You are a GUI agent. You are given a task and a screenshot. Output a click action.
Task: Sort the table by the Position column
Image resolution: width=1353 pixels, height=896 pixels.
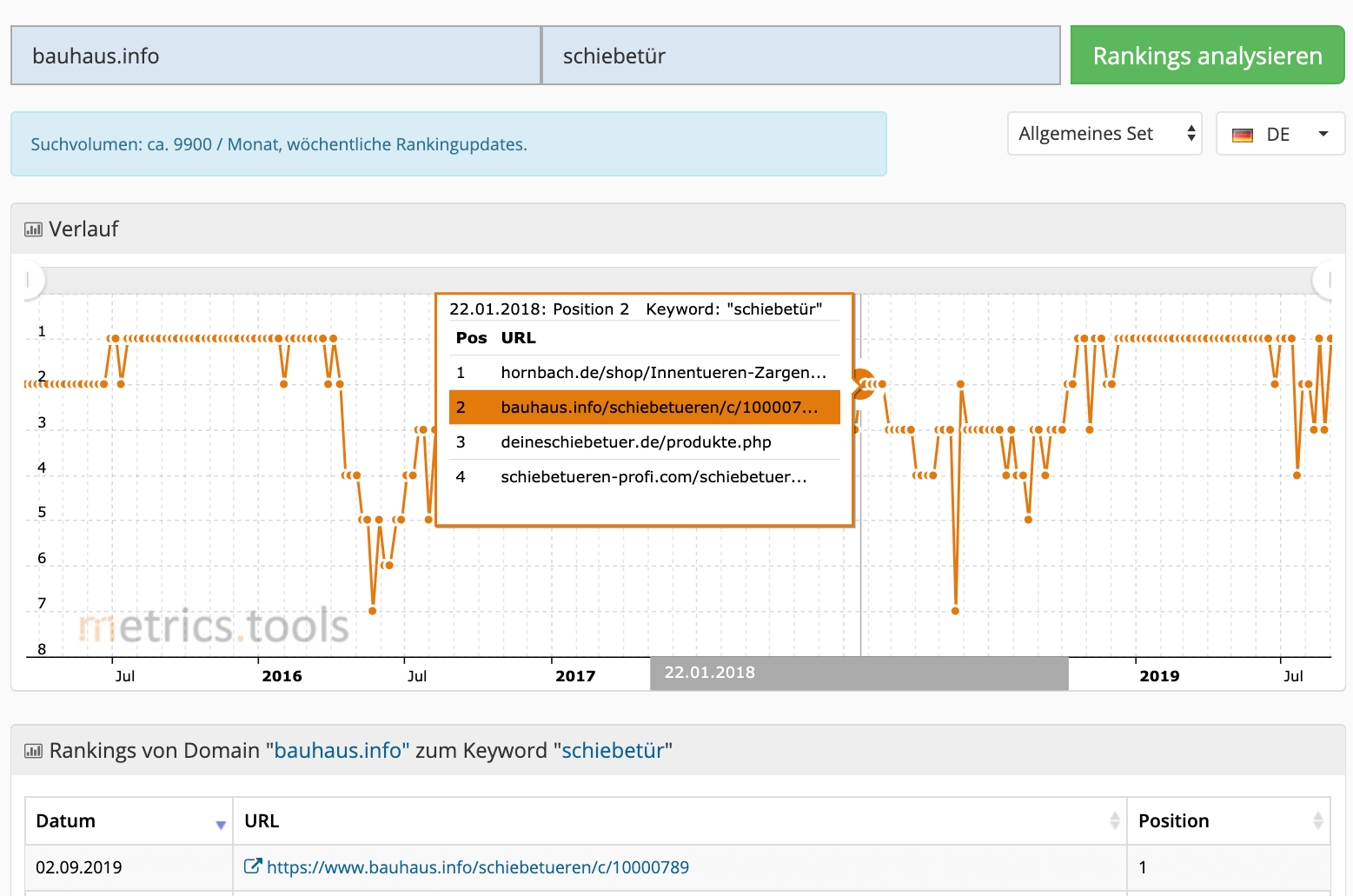(x=1229, y=821)
